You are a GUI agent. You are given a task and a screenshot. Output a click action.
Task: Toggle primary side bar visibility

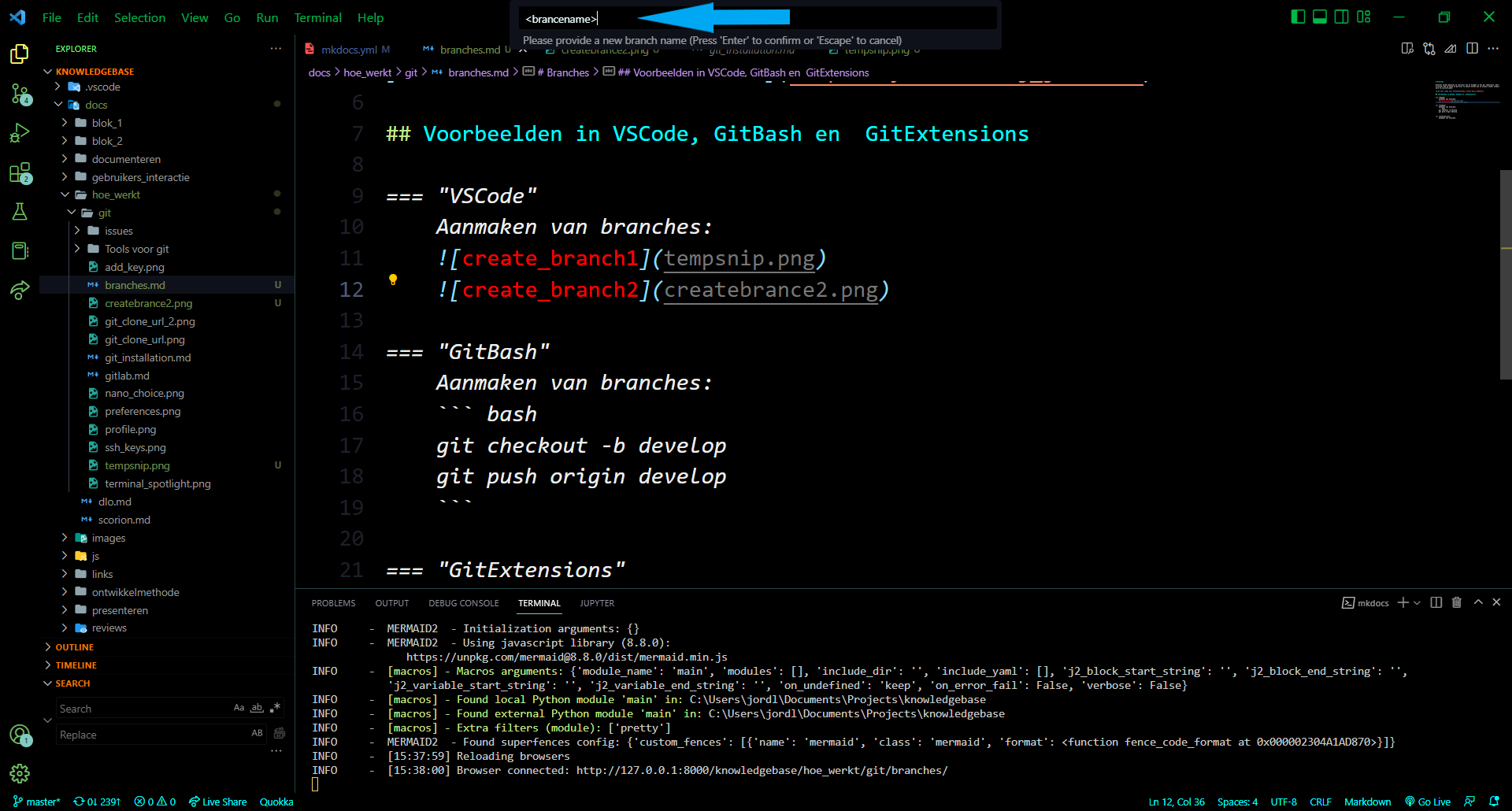1298,17
